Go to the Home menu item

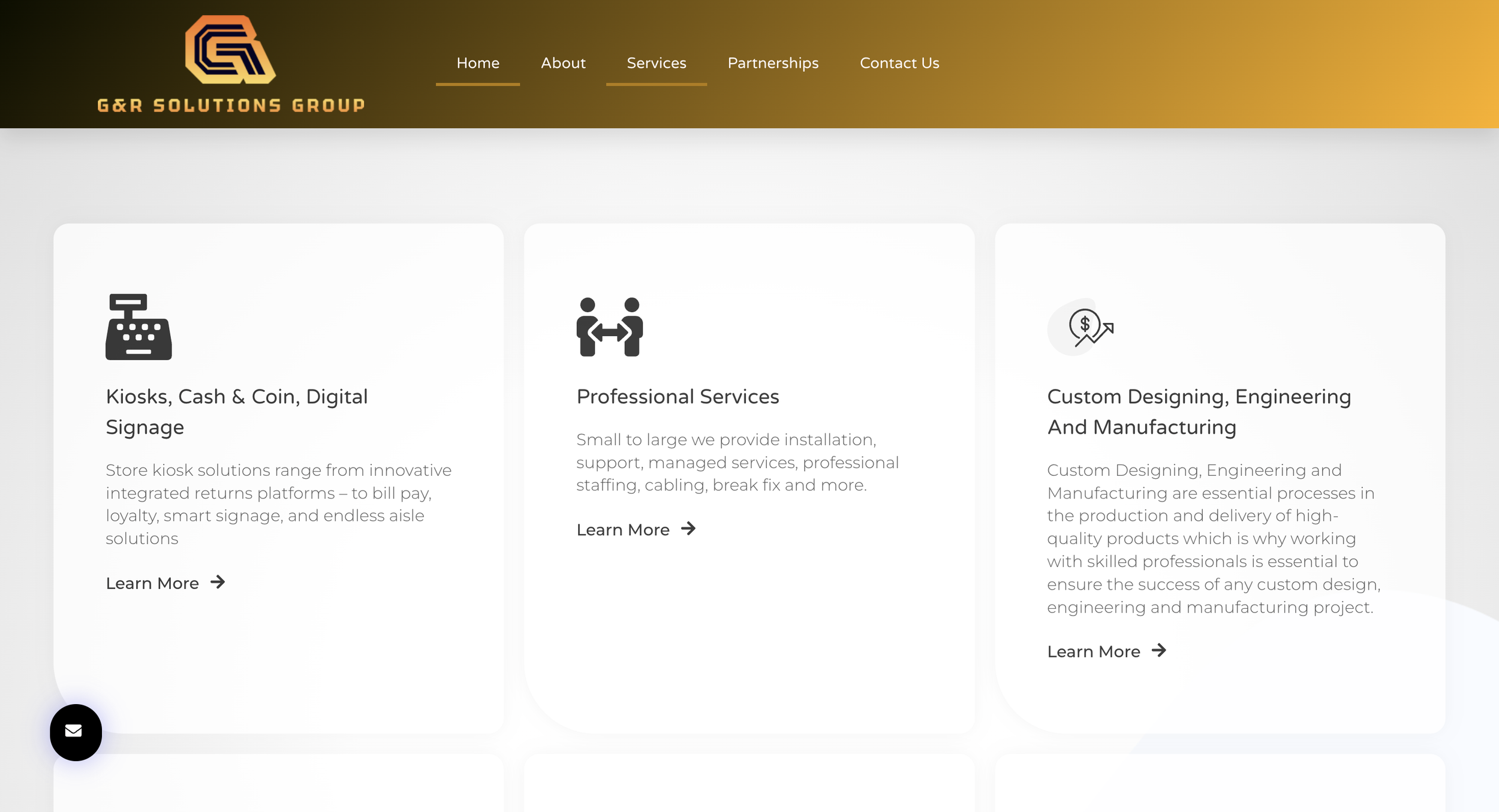pos(477,63)
